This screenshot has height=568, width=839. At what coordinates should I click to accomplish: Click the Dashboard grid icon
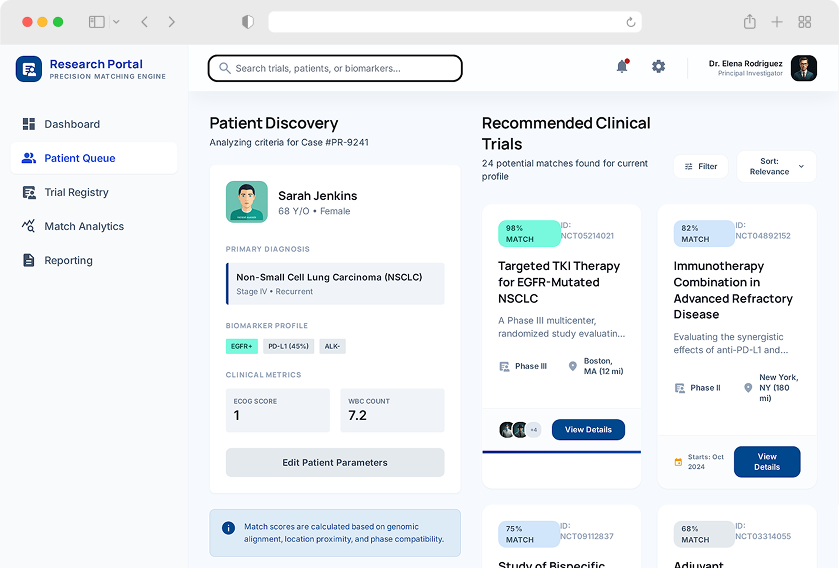pyautogui.click(x=29, y=124)
